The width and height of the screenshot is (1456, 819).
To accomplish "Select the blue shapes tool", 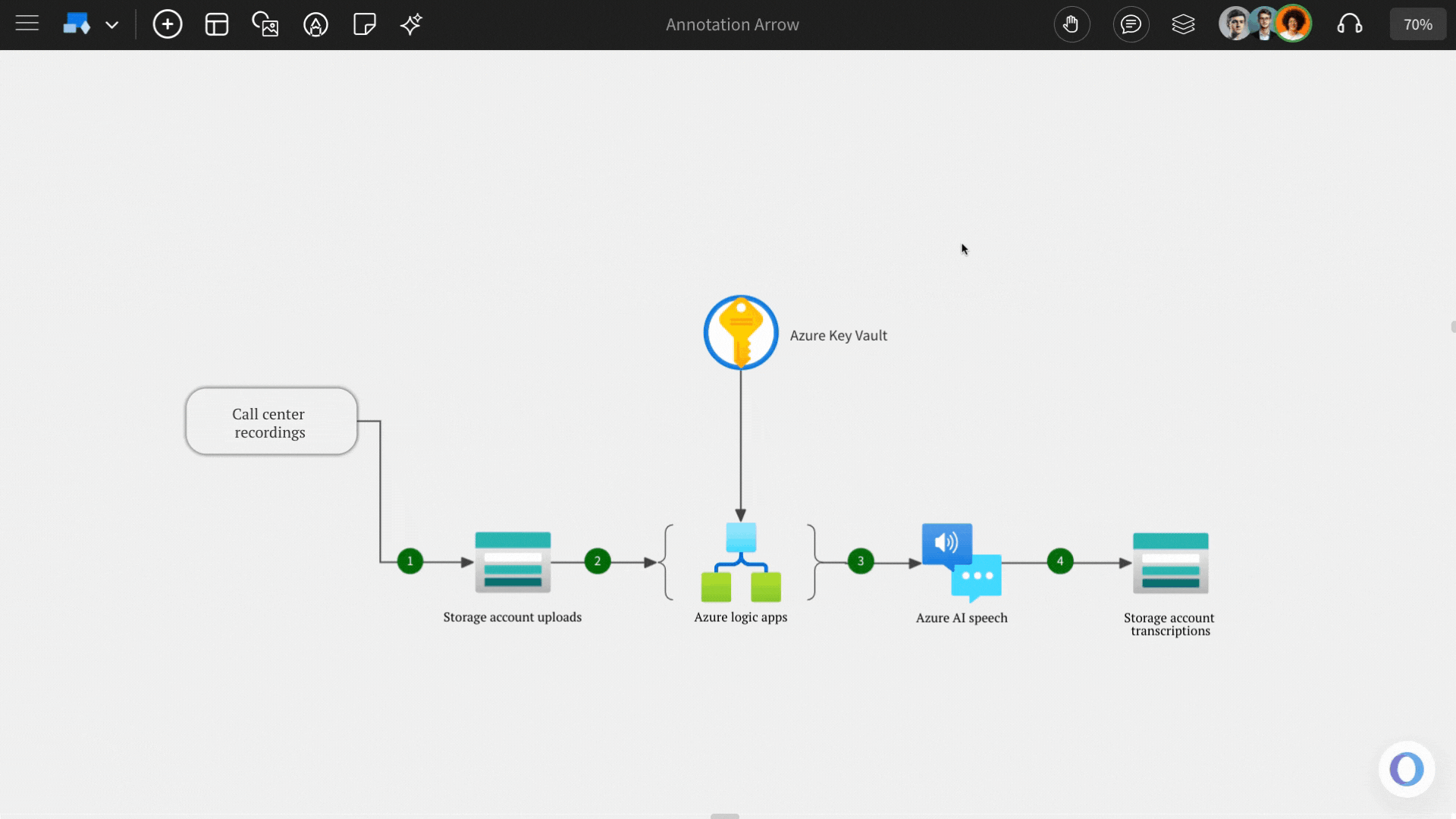I will click(78, 24).
